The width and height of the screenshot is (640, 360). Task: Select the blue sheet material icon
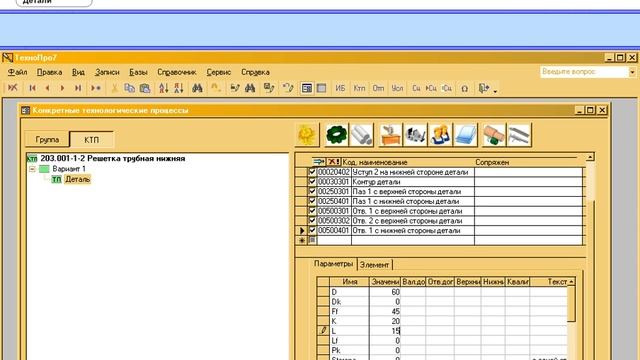click(465, 135)
